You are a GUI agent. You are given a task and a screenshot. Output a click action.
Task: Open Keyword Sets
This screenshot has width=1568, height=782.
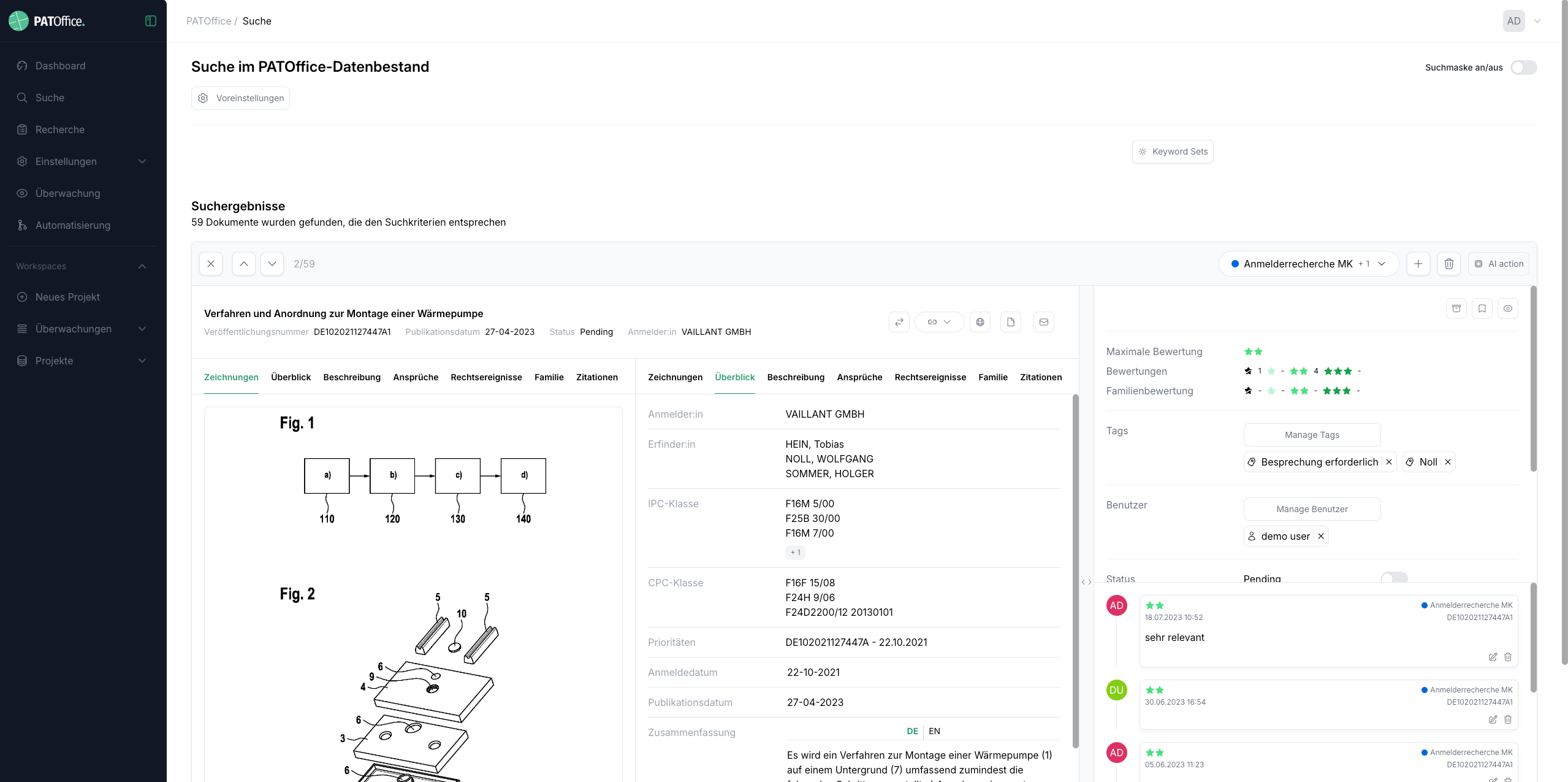[1172, 151]
